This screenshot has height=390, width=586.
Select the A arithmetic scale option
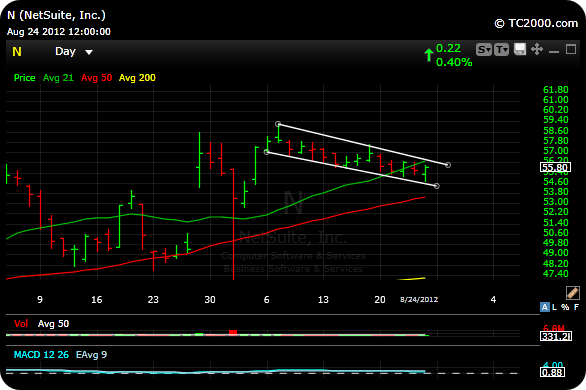tap(545, 307)
